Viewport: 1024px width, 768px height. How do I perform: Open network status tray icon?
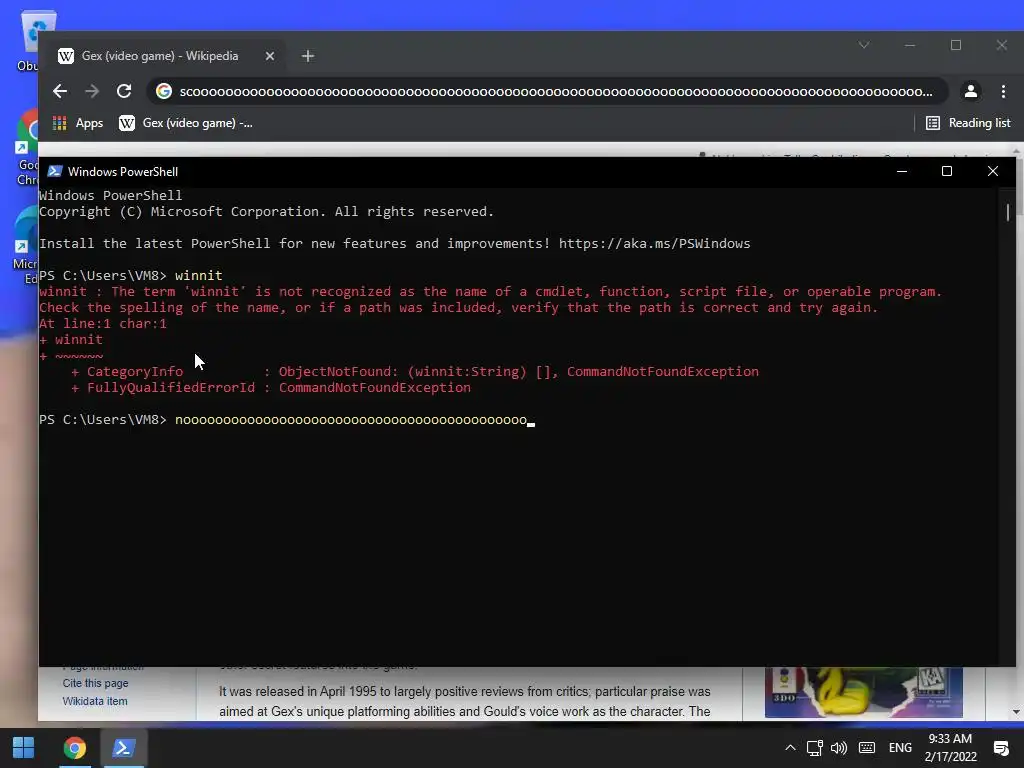[814, 748]
